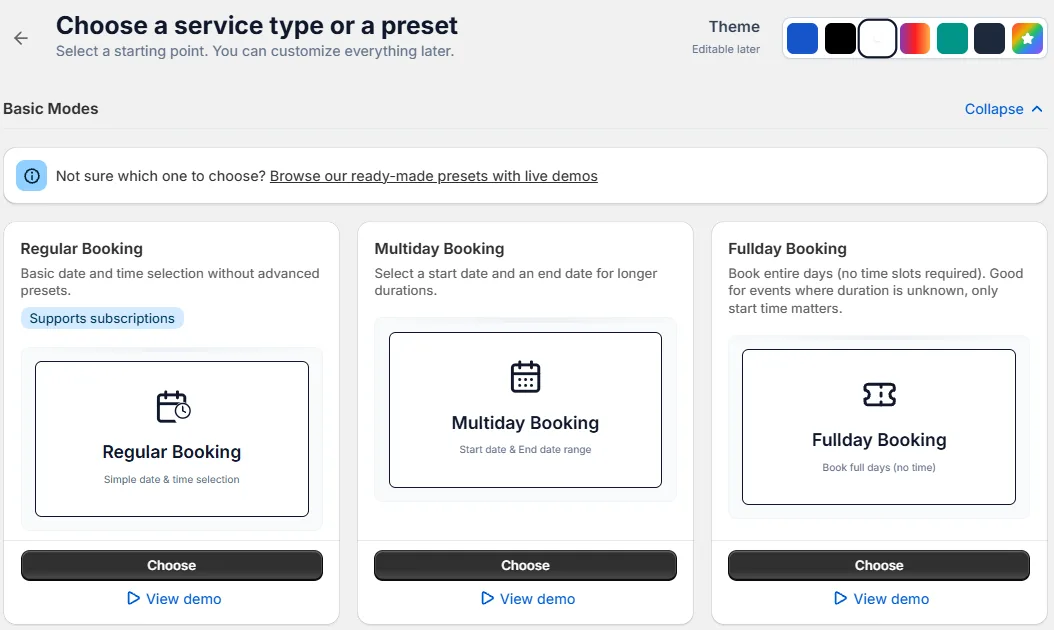Pick the teal green theme swatch
Screen dimensions: 1054x630
click(x=952, y=38)
